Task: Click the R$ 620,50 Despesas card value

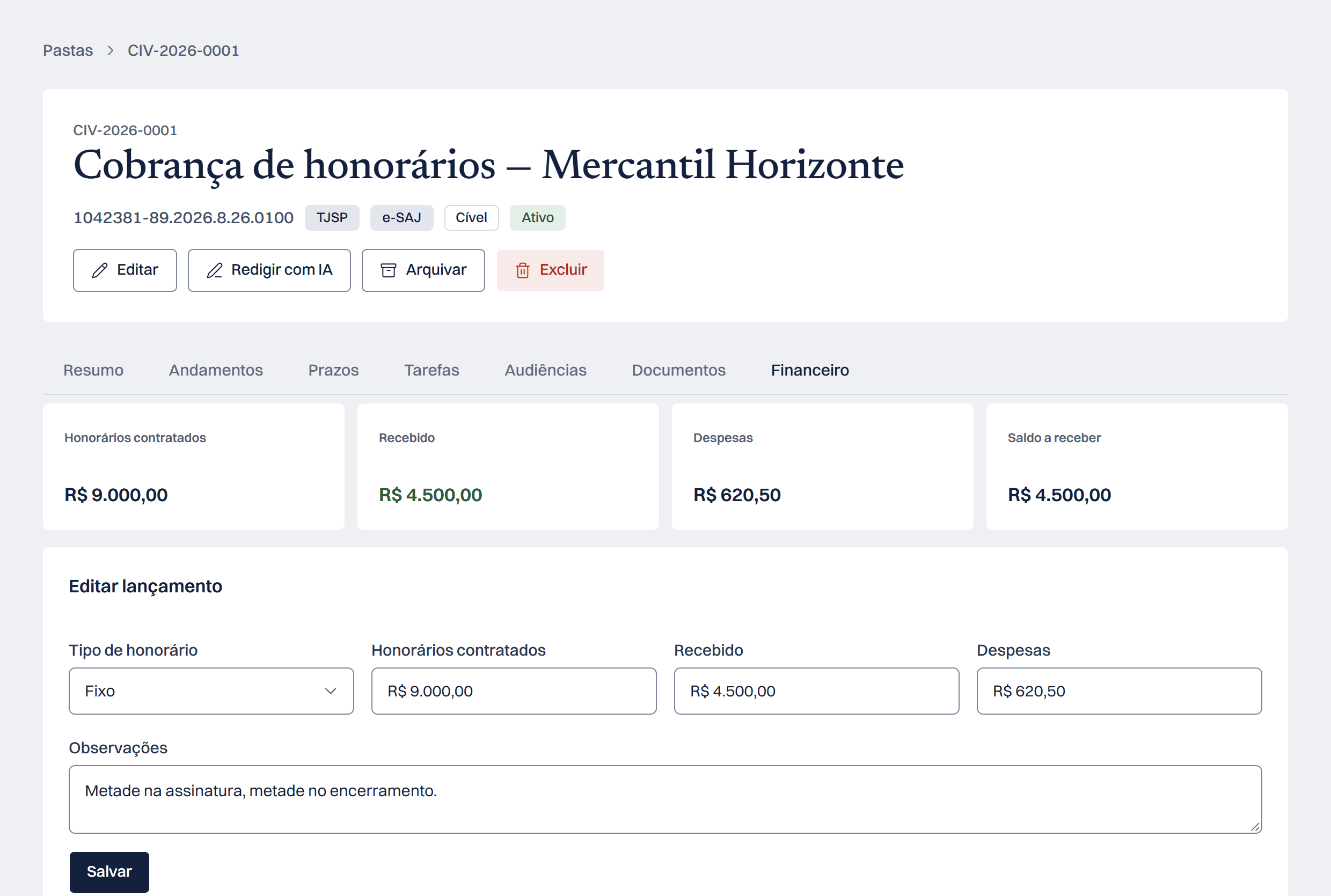Action: pos(737,495)
